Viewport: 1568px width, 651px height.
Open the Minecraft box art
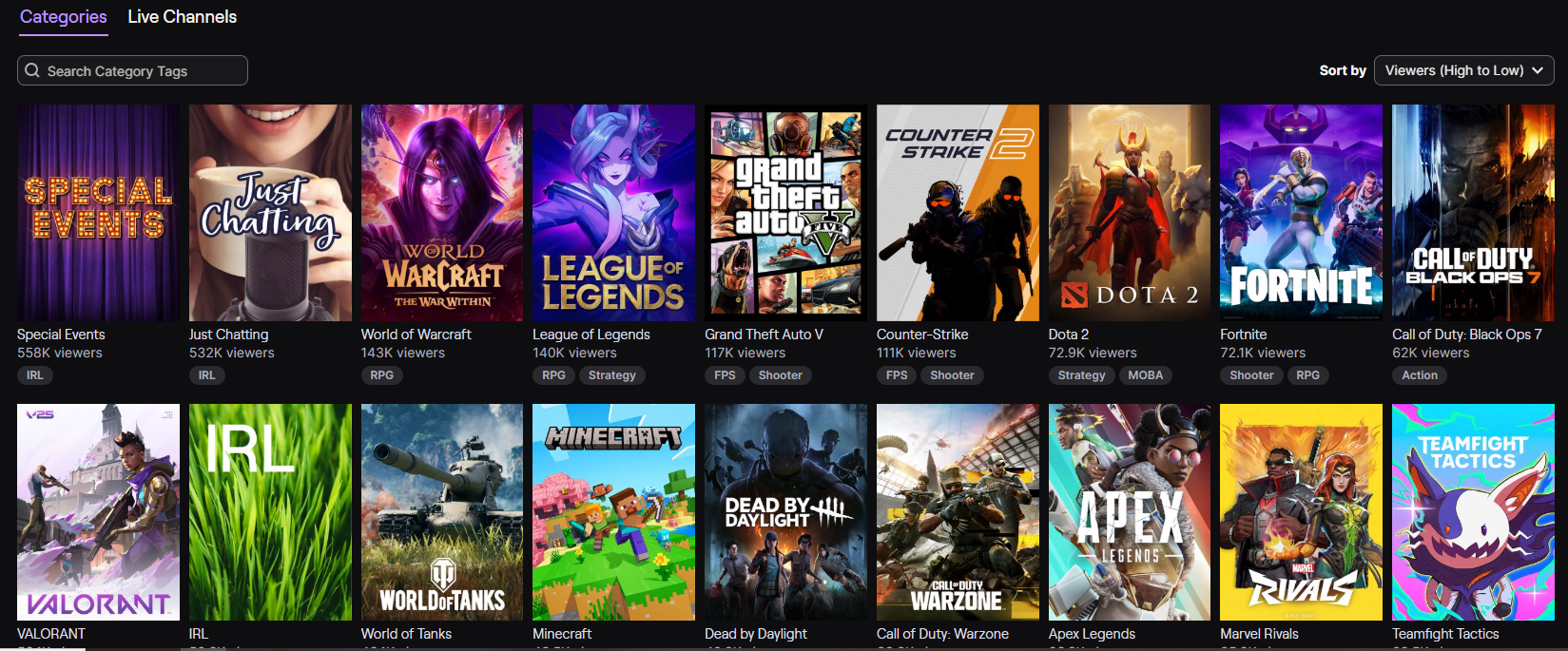click(613, 512)
